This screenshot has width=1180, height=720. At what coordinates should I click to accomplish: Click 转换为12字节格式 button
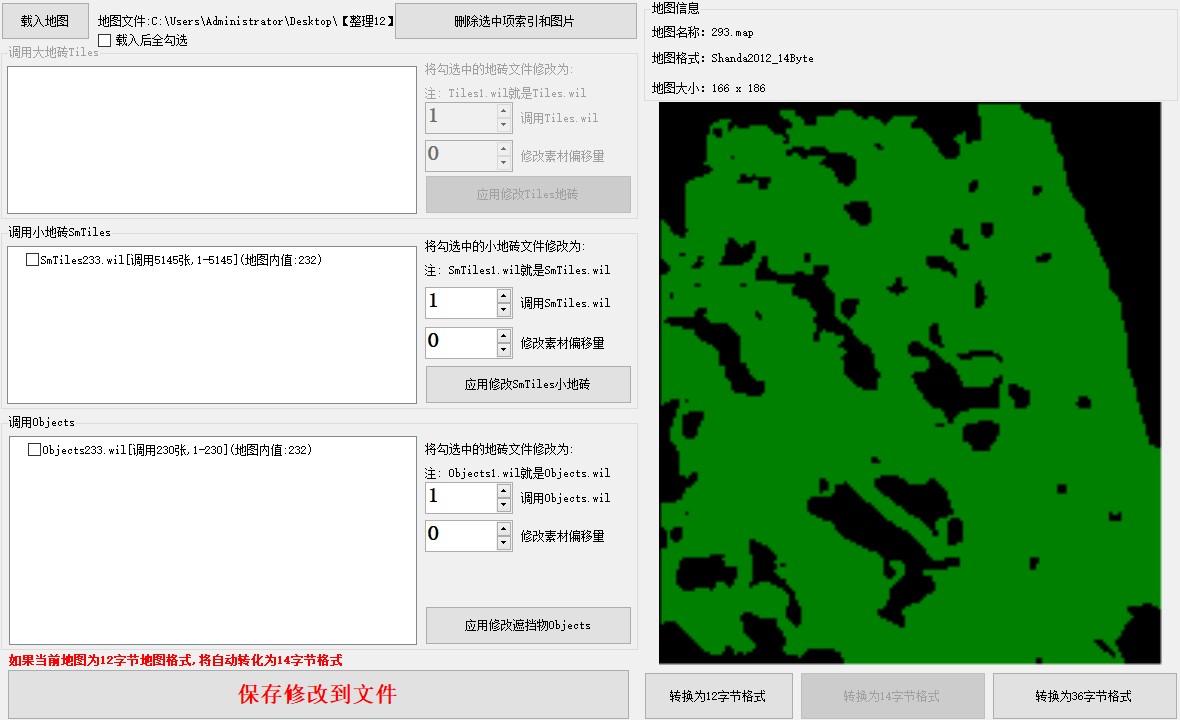(718, 696)
